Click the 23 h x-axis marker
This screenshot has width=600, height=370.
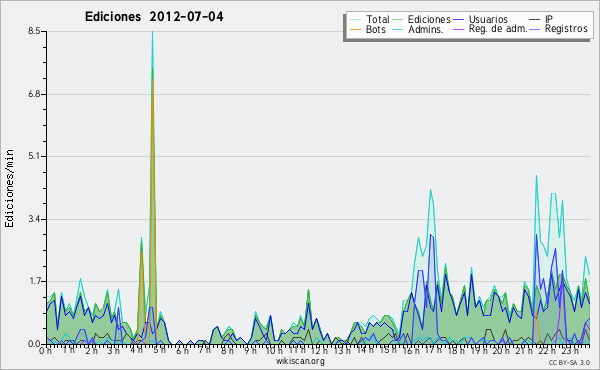570,350
